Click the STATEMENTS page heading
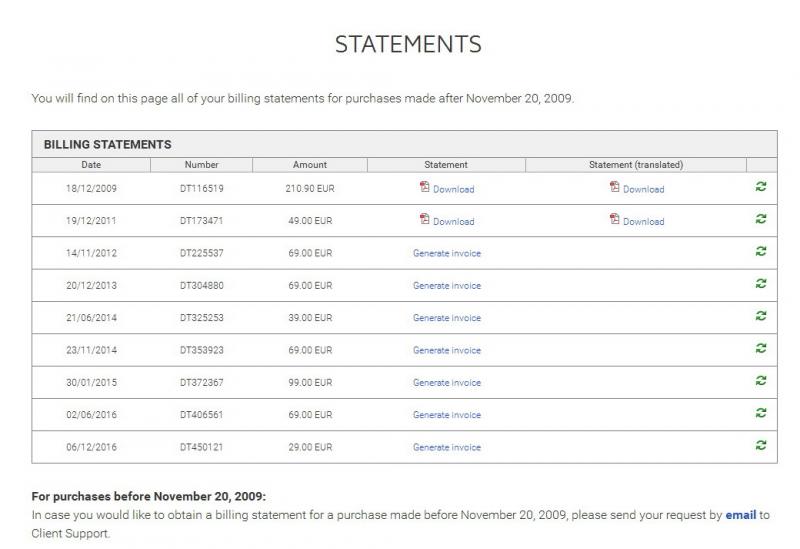The image size is (800, 549). click(x=408, y=44)
